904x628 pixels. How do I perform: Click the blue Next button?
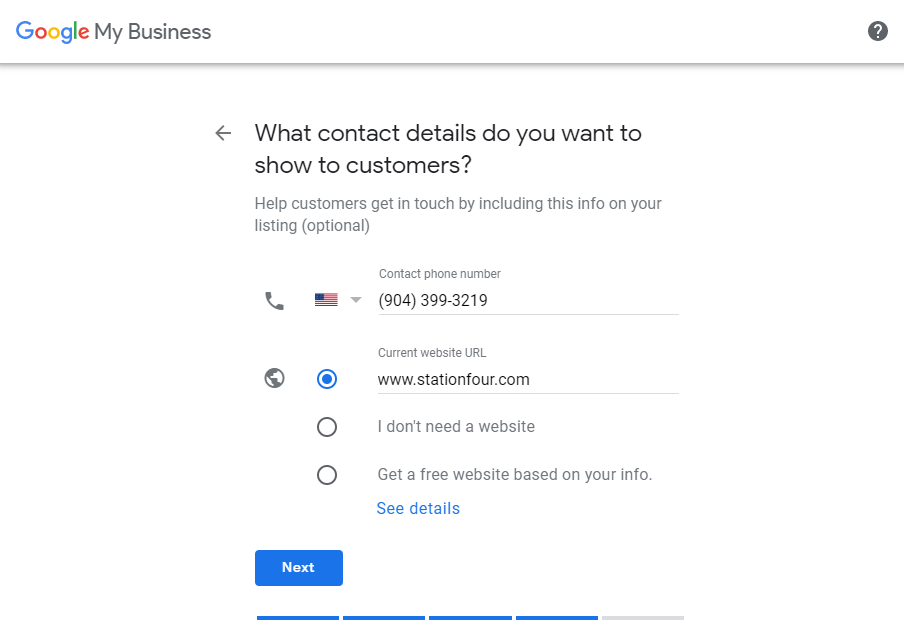299,568
